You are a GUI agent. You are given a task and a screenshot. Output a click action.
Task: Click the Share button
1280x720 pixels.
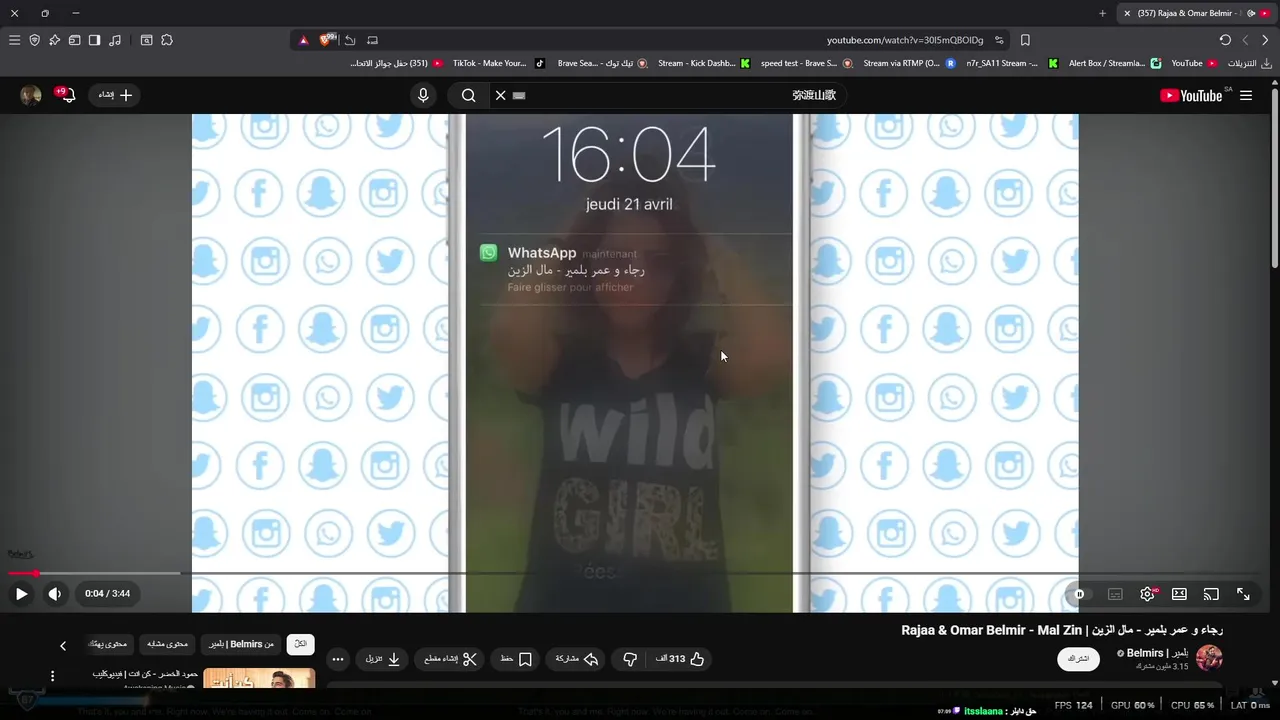coord(576,659)
